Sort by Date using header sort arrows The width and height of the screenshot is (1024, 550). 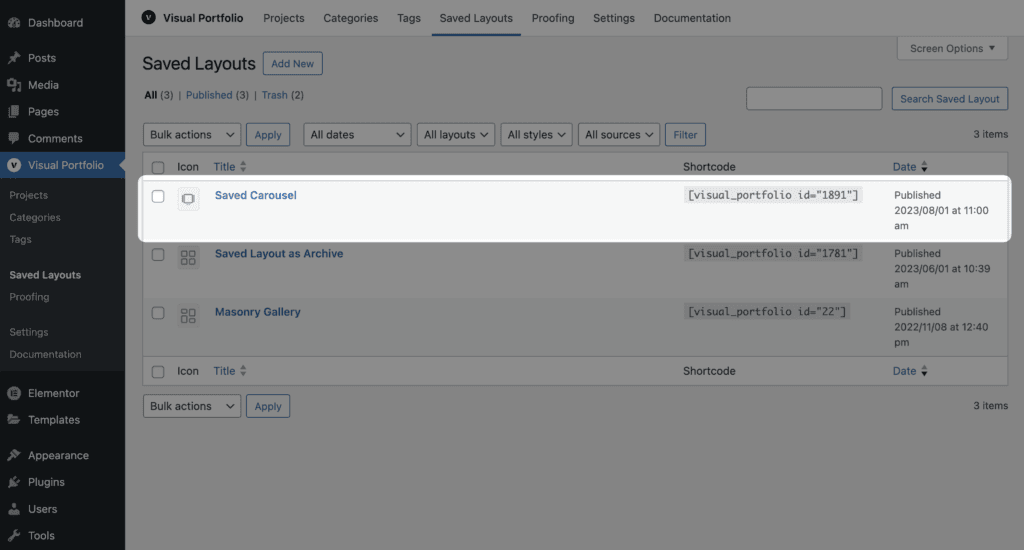[x=924, y=167]
